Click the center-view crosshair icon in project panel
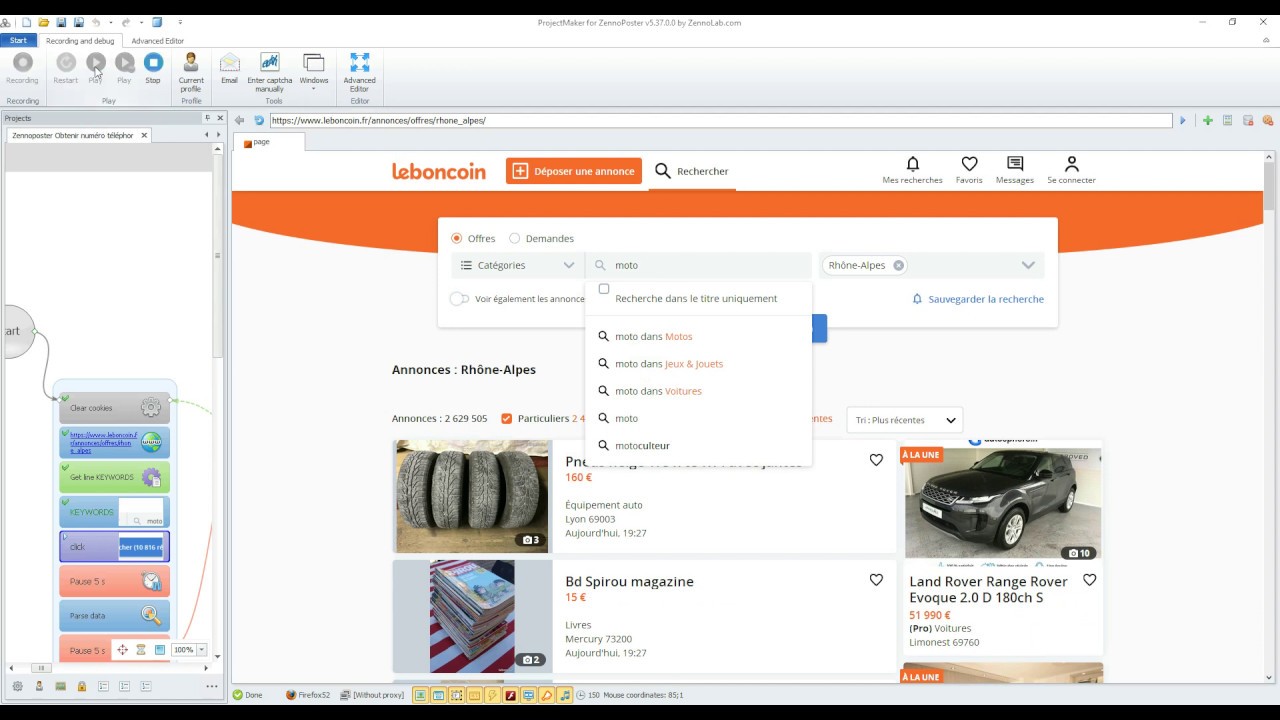This screenshot has height=720, width=1280. tap(122, 650)
